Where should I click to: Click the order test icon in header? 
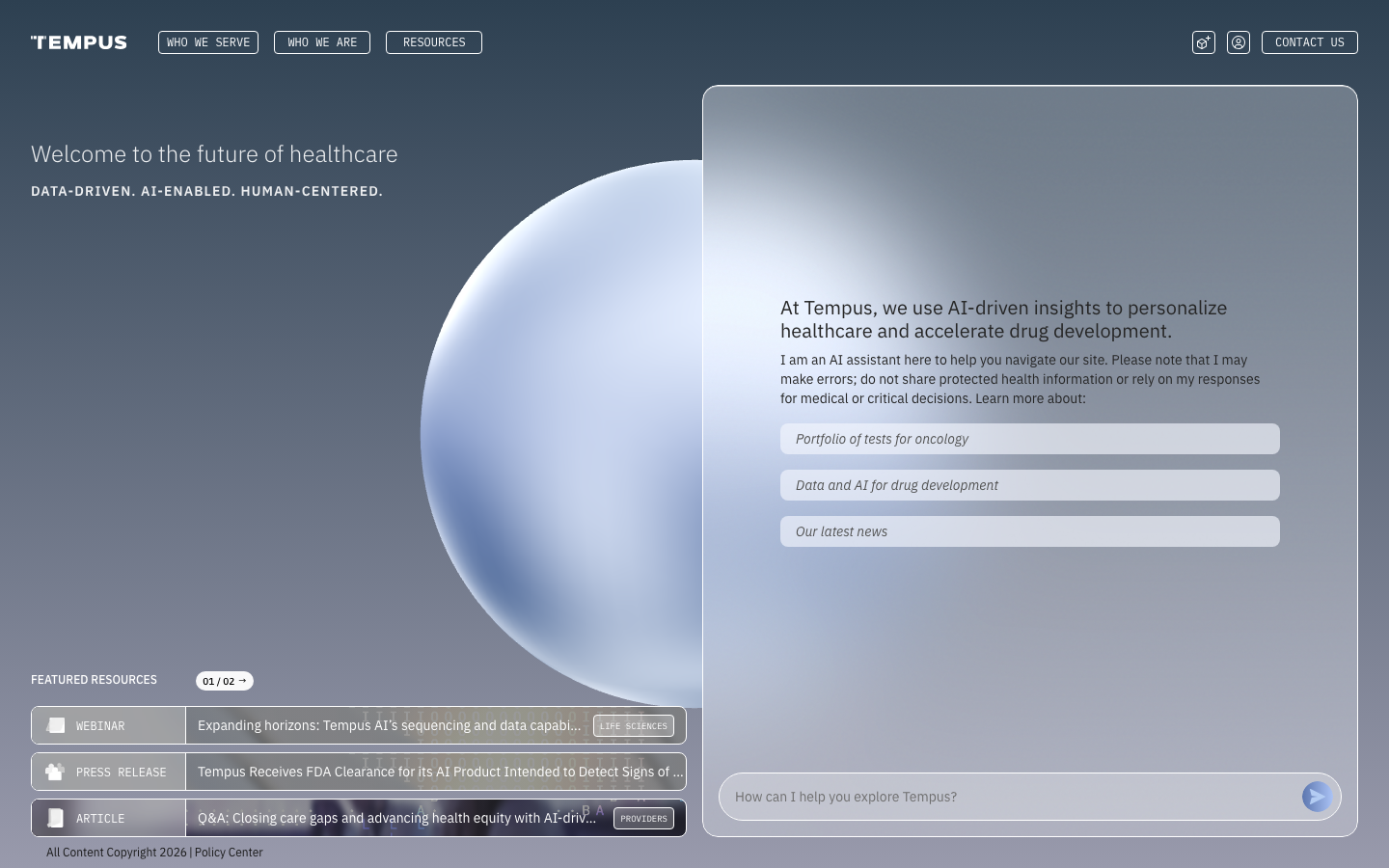pyautogui.click(x=1204, y=42)
